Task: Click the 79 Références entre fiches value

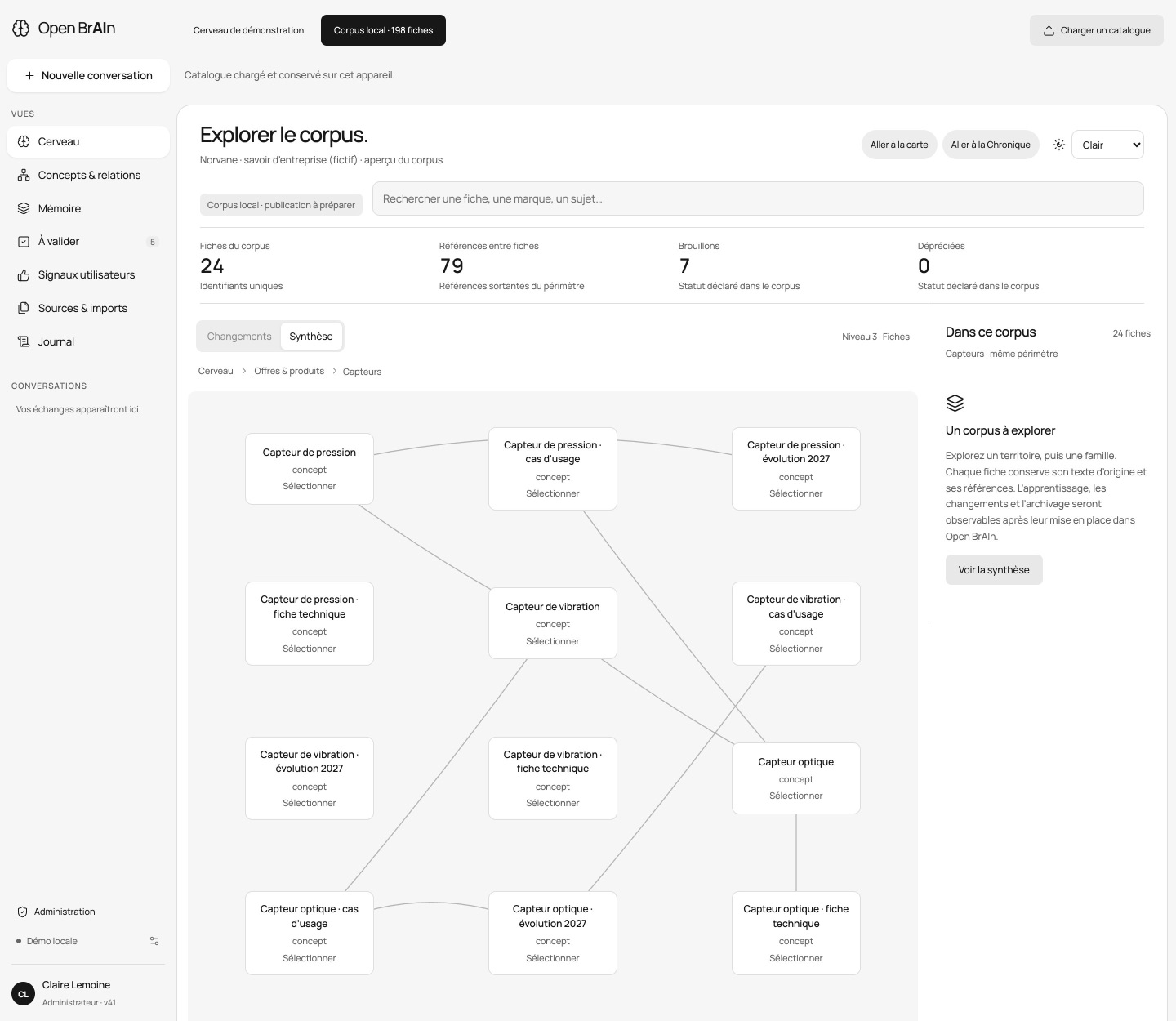Action: (452, 266)
